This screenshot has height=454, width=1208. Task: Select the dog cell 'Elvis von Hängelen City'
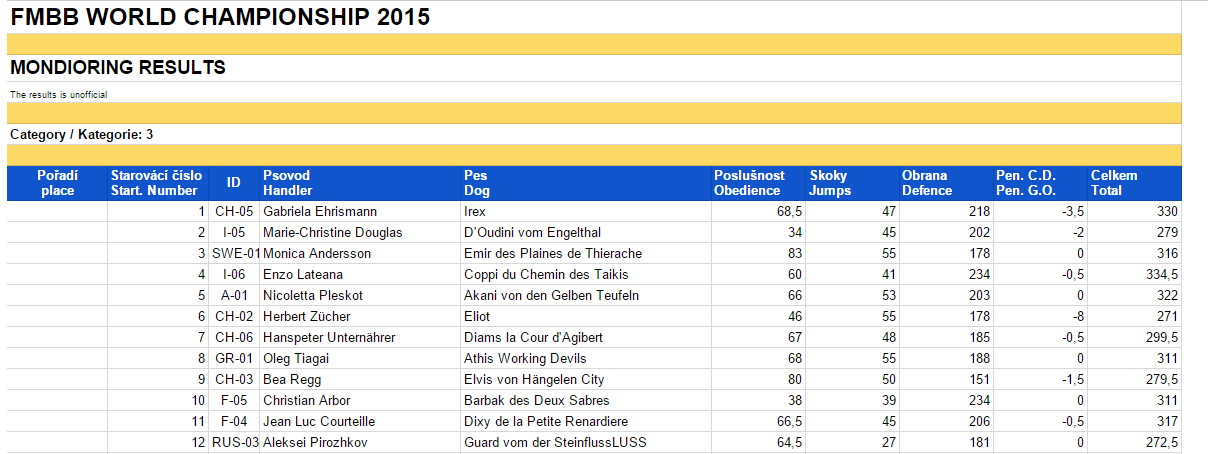click(534, 380)
